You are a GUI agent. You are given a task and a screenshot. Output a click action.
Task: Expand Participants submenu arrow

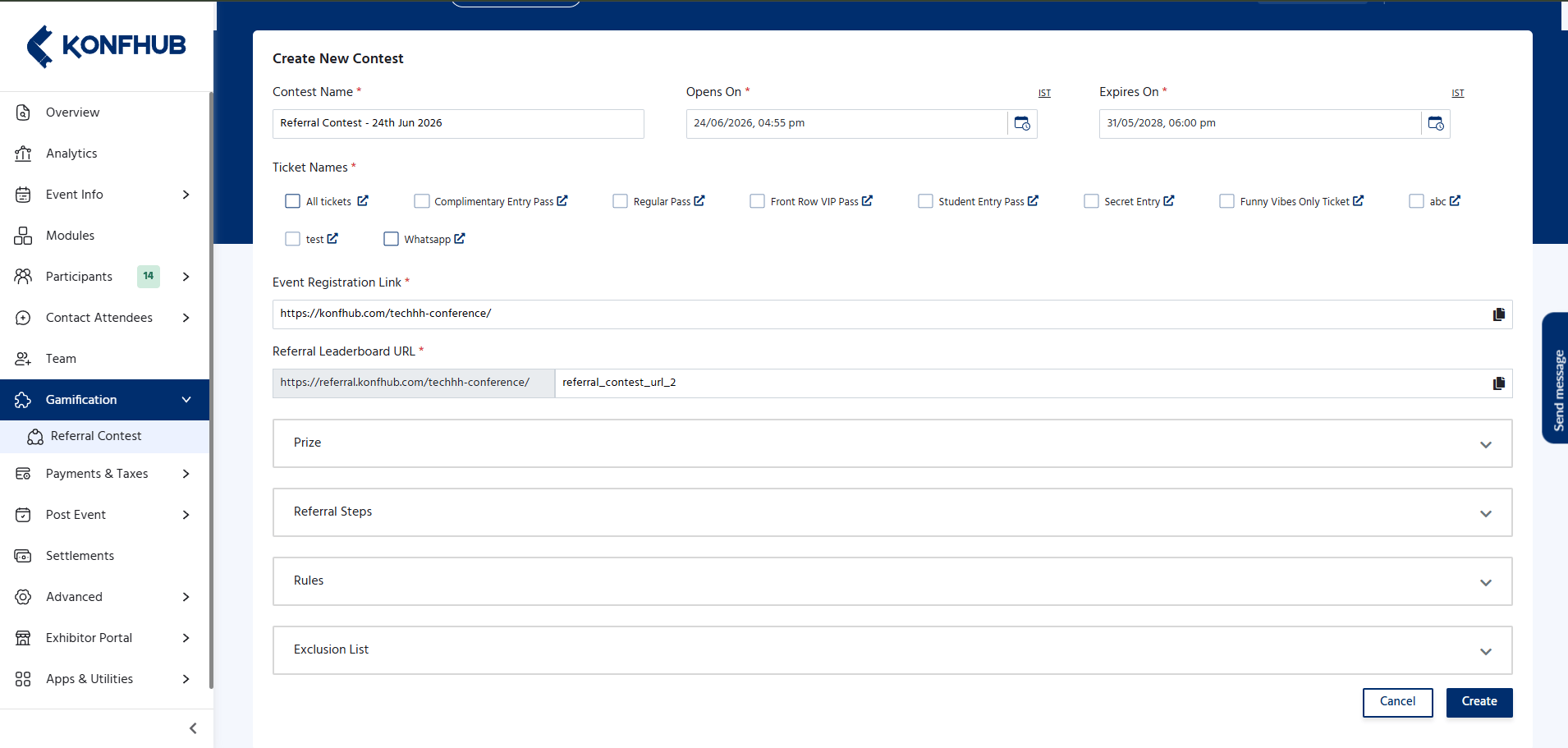(x=186, y=277)
